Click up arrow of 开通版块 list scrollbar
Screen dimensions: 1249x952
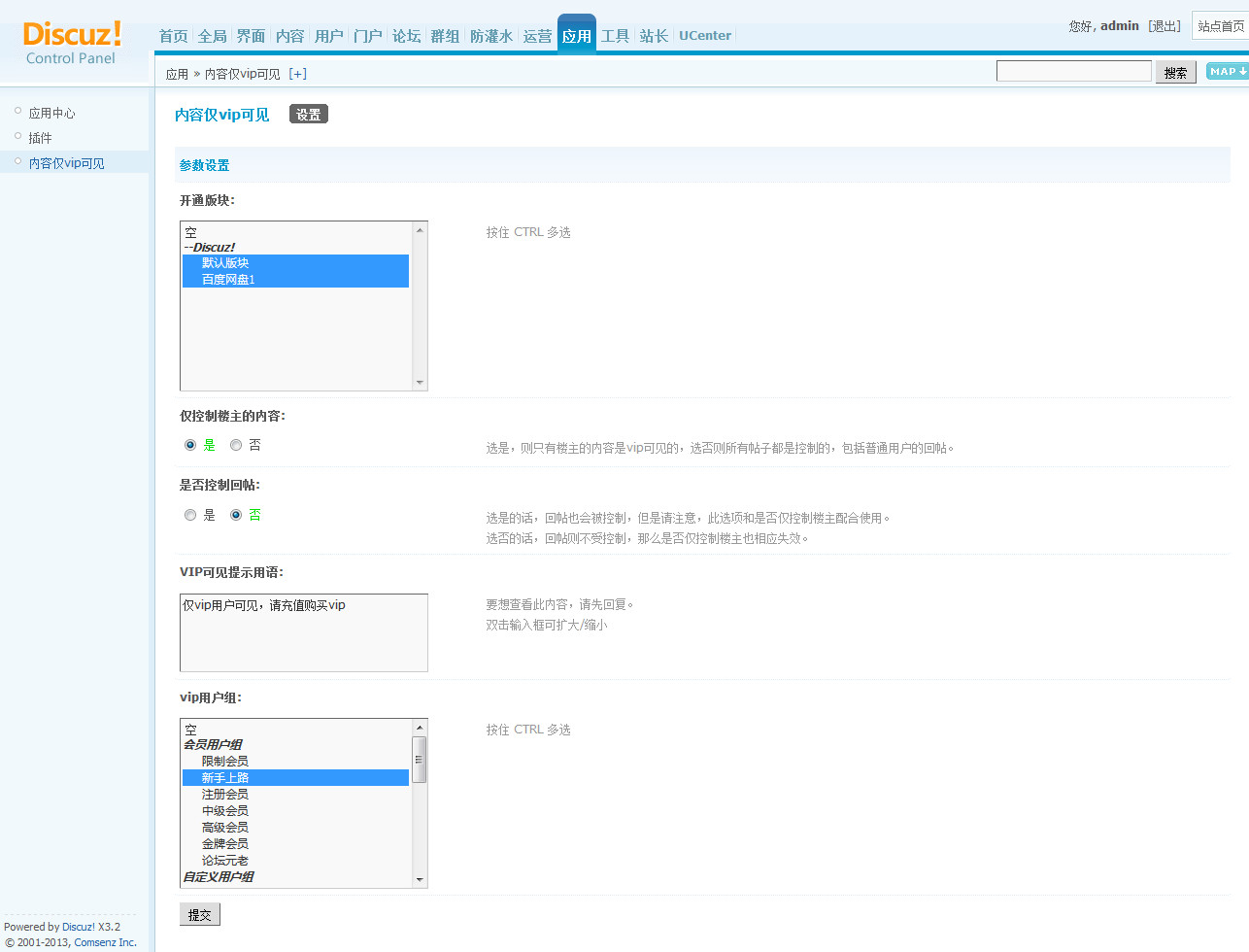click(420, 230)
